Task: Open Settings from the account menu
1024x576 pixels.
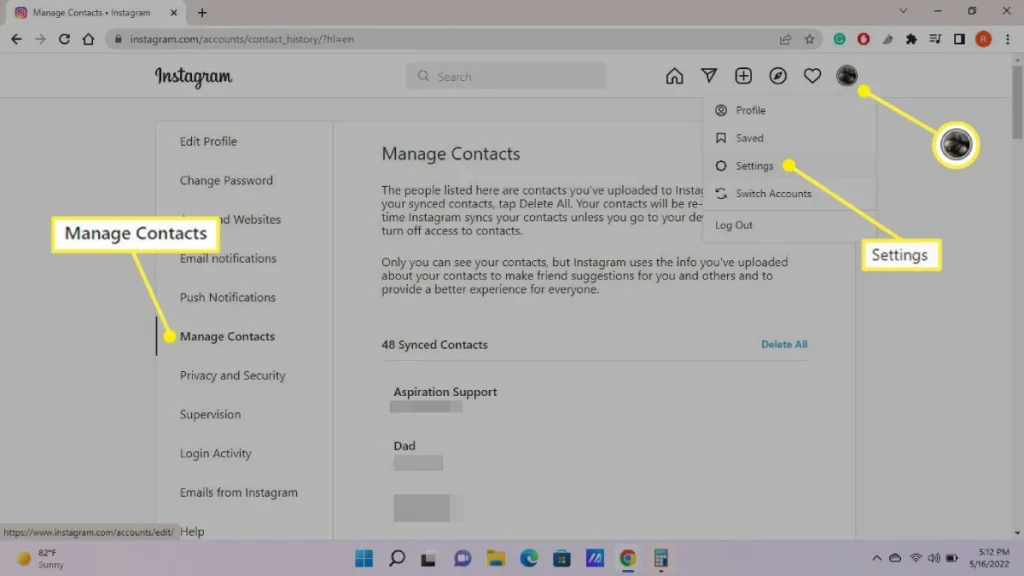Action: pyautogui.click(x=754, y=166)
